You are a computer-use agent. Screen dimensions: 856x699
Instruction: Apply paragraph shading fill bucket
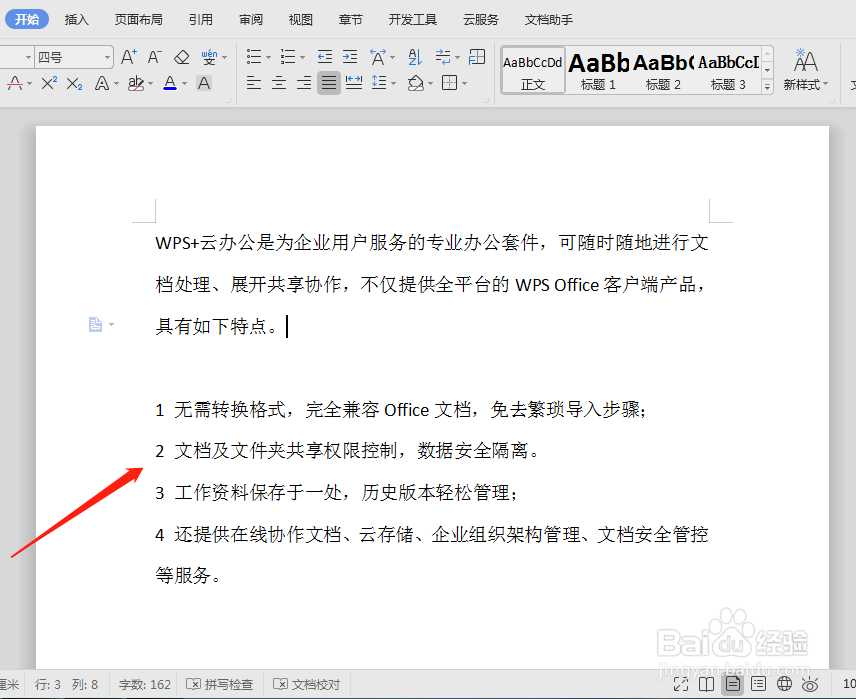415,83
